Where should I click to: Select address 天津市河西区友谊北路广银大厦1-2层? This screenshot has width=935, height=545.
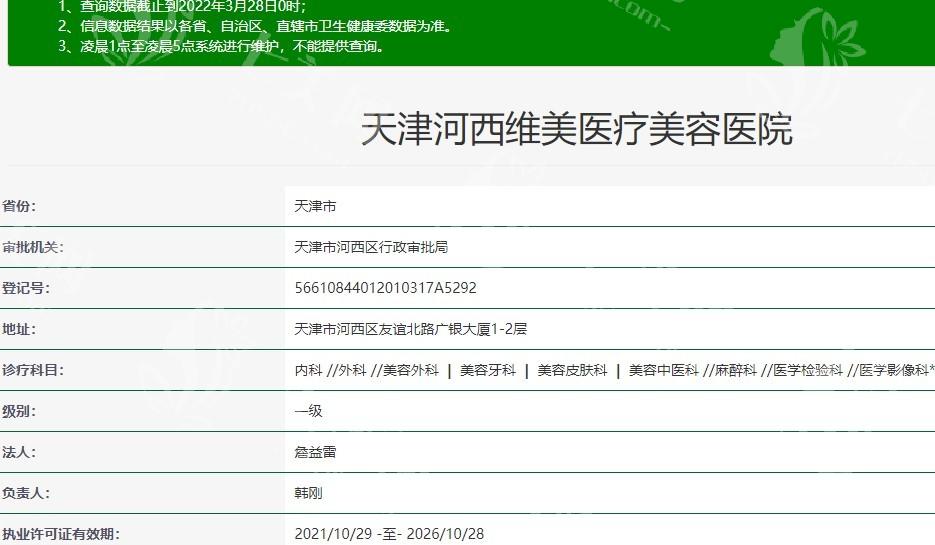pos(411,329)
